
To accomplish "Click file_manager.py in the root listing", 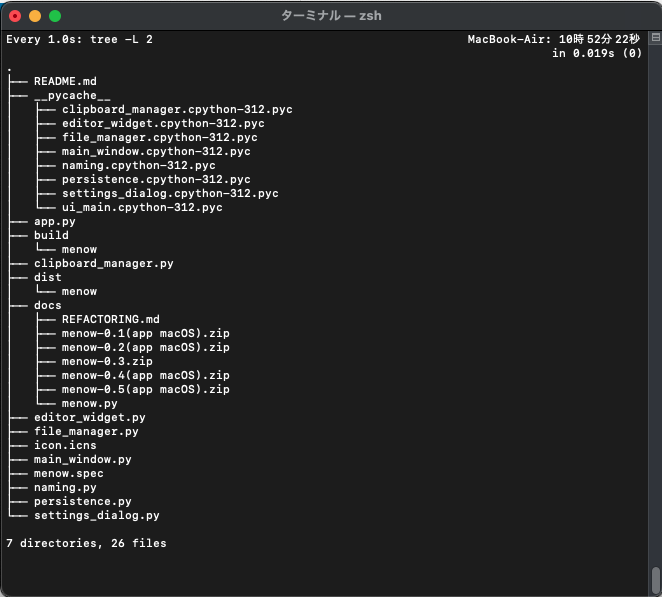I will coord(86,431).
